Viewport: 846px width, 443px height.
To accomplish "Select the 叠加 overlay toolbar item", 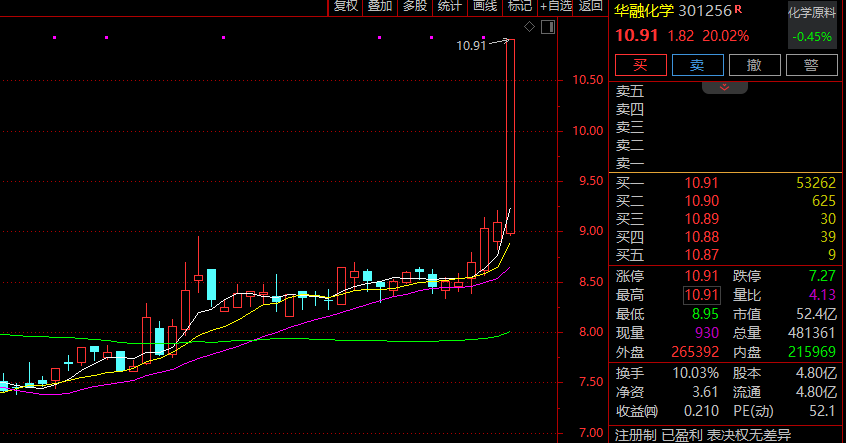I will pos(380,6).
